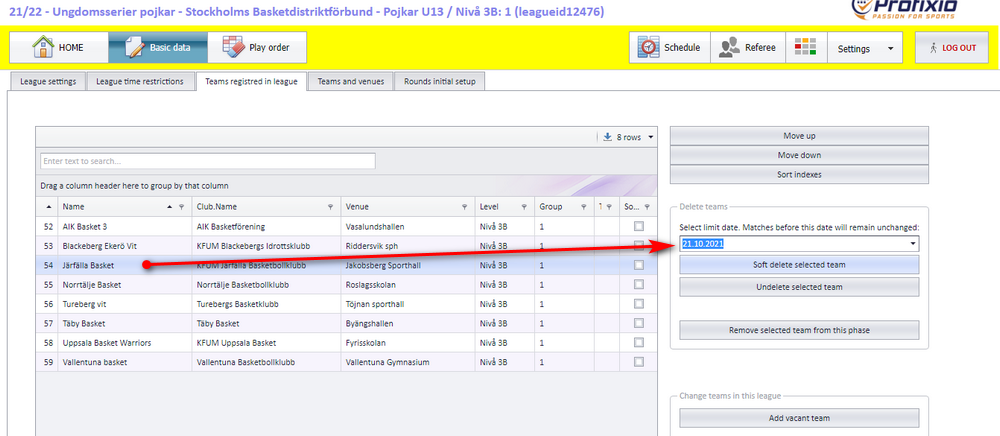Select the Uppsala Basket Warriors row
This screenshot has width=1000, height=436.
[x=346, y=343]
